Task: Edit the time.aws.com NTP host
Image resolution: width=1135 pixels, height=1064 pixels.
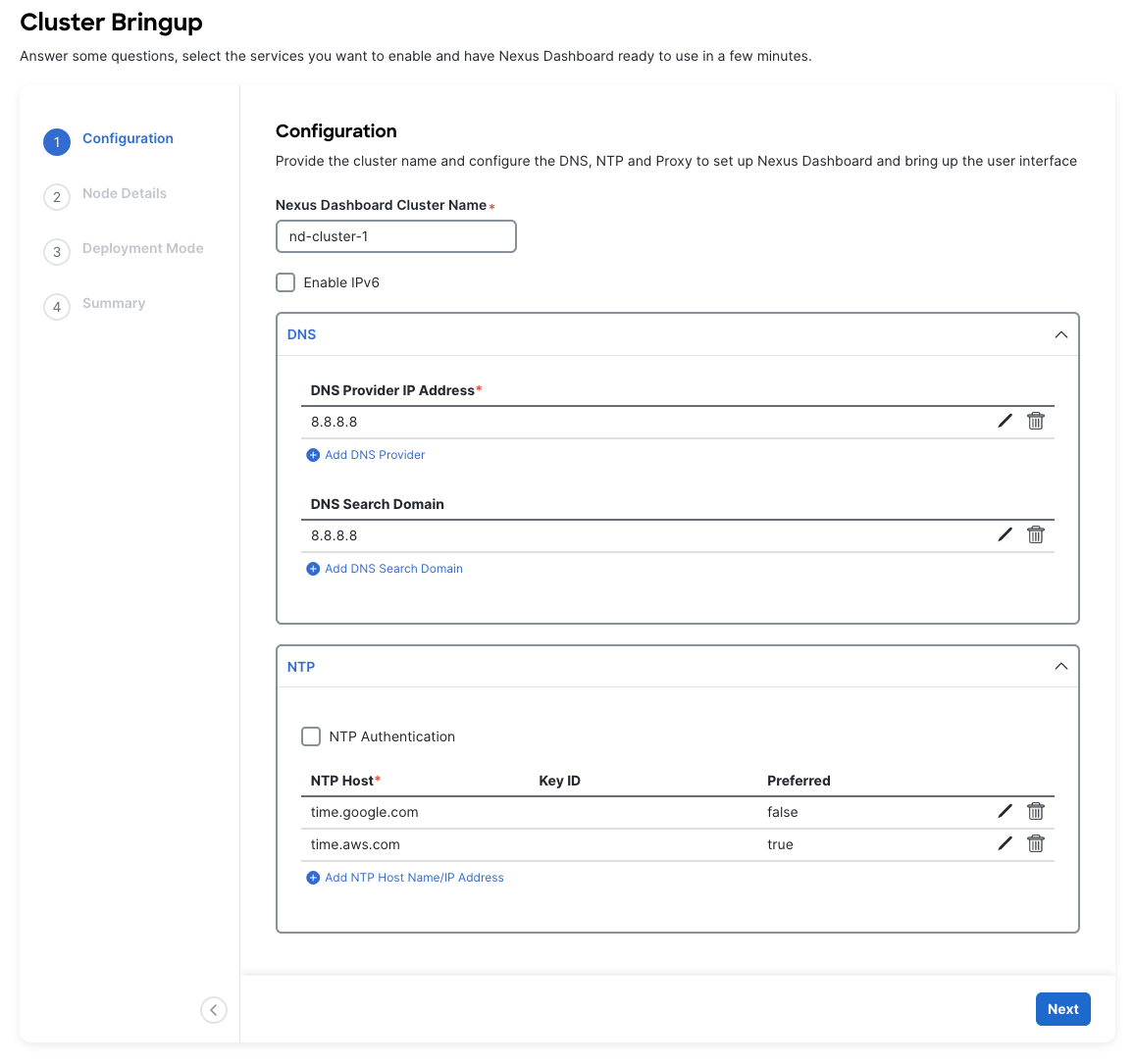Action: point(1005,844)
